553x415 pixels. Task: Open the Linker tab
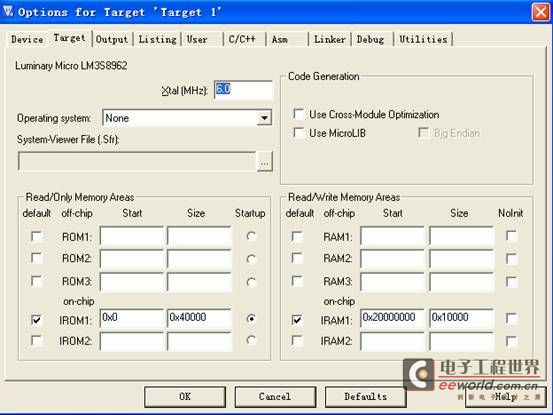330,39
